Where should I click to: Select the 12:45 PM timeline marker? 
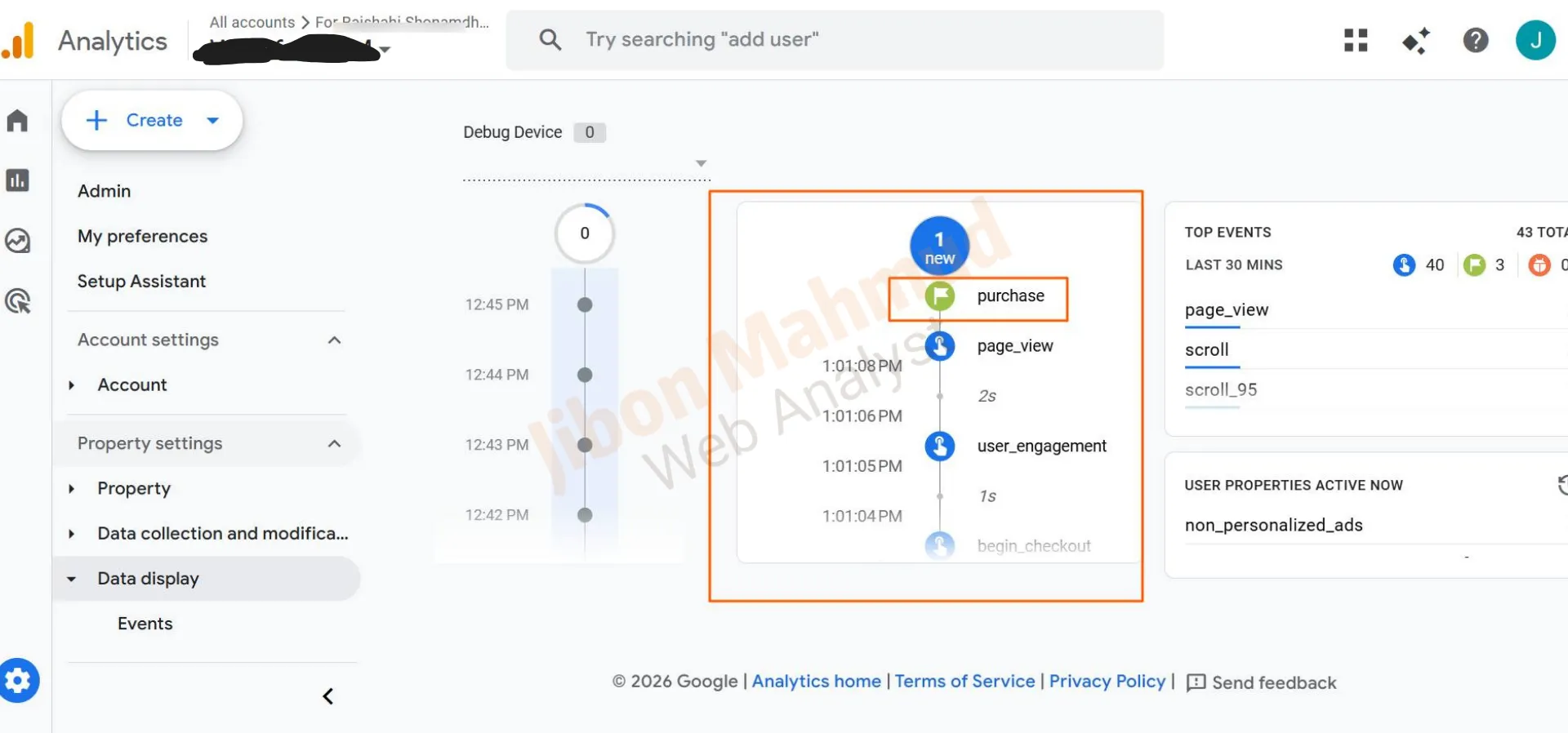pyautogui.click(x=585, y=304)
